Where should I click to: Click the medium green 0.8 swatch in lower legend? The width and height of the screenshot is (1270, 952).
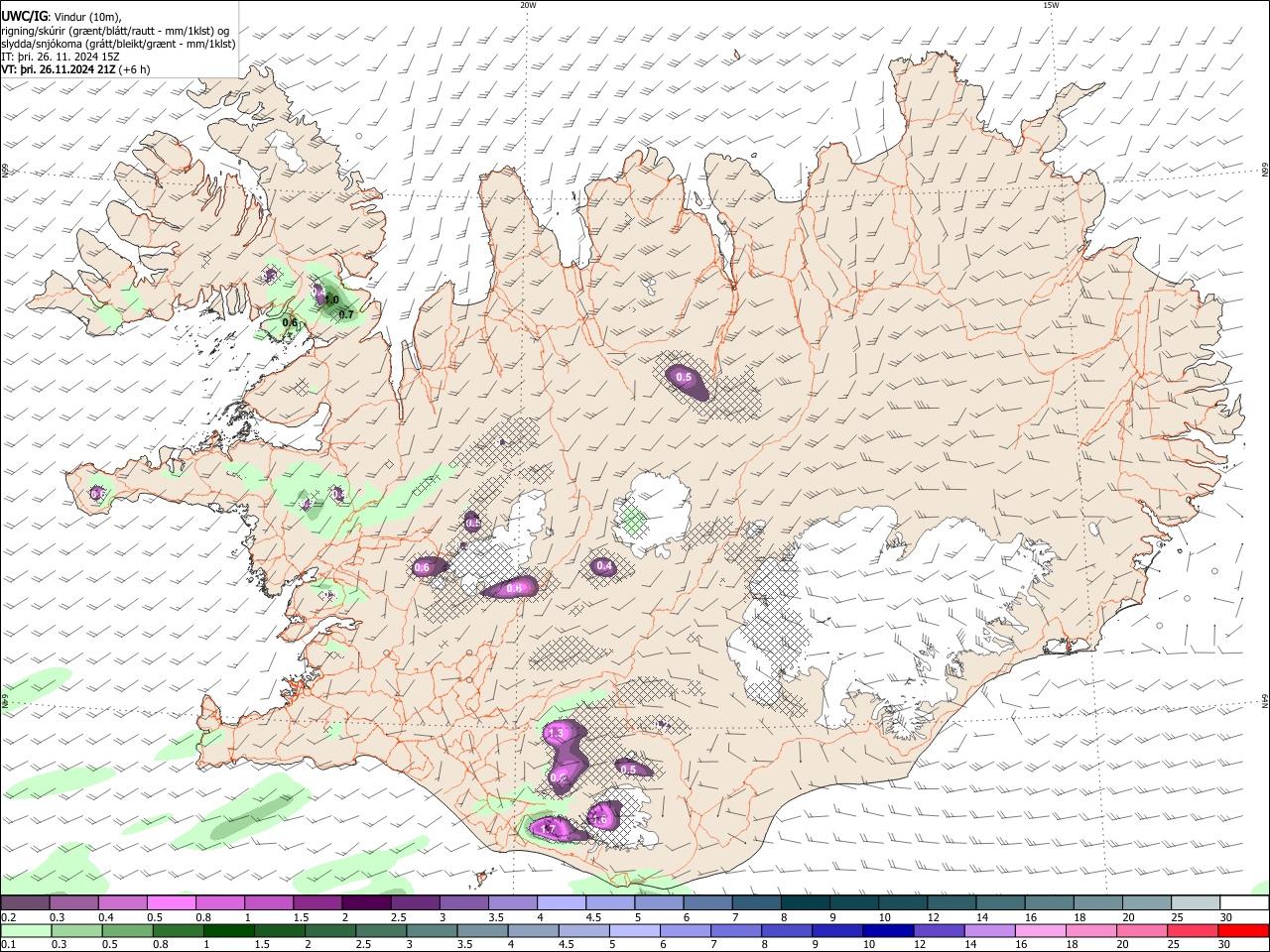pyautogui.click(x=180, y=930)
